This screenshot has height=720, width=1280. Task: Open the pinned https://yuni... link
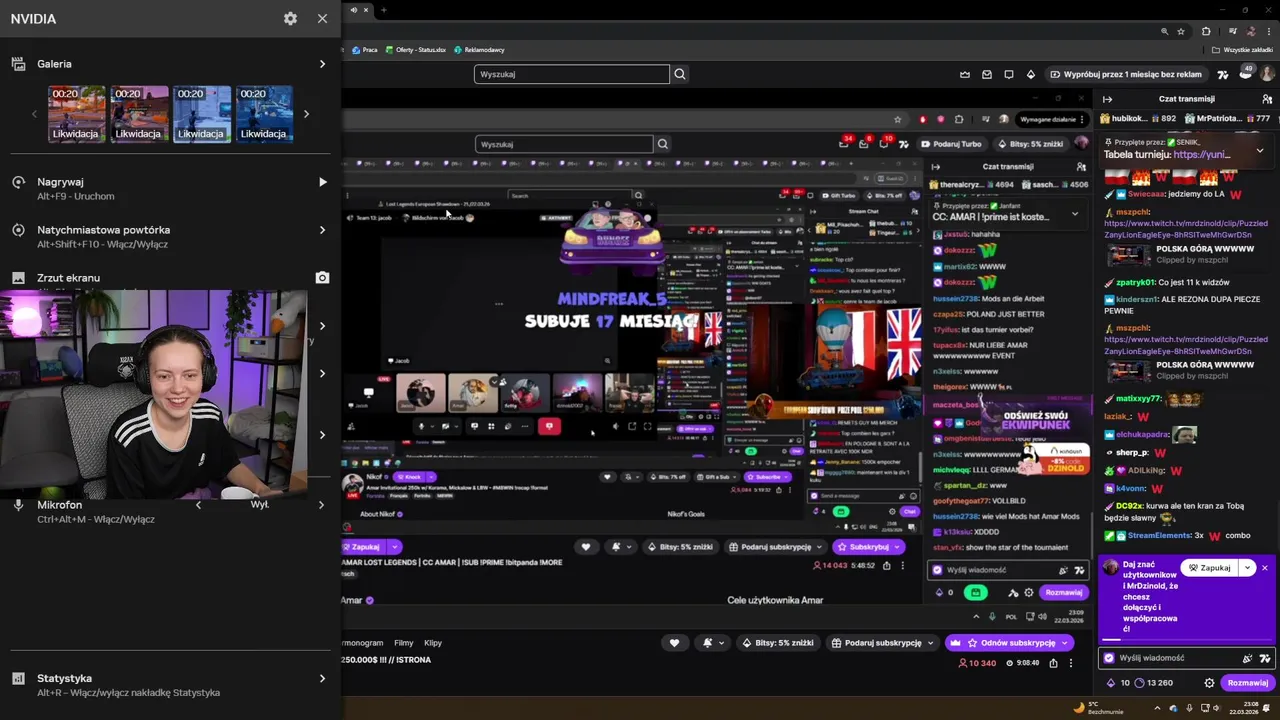[x=1202, y=155]
